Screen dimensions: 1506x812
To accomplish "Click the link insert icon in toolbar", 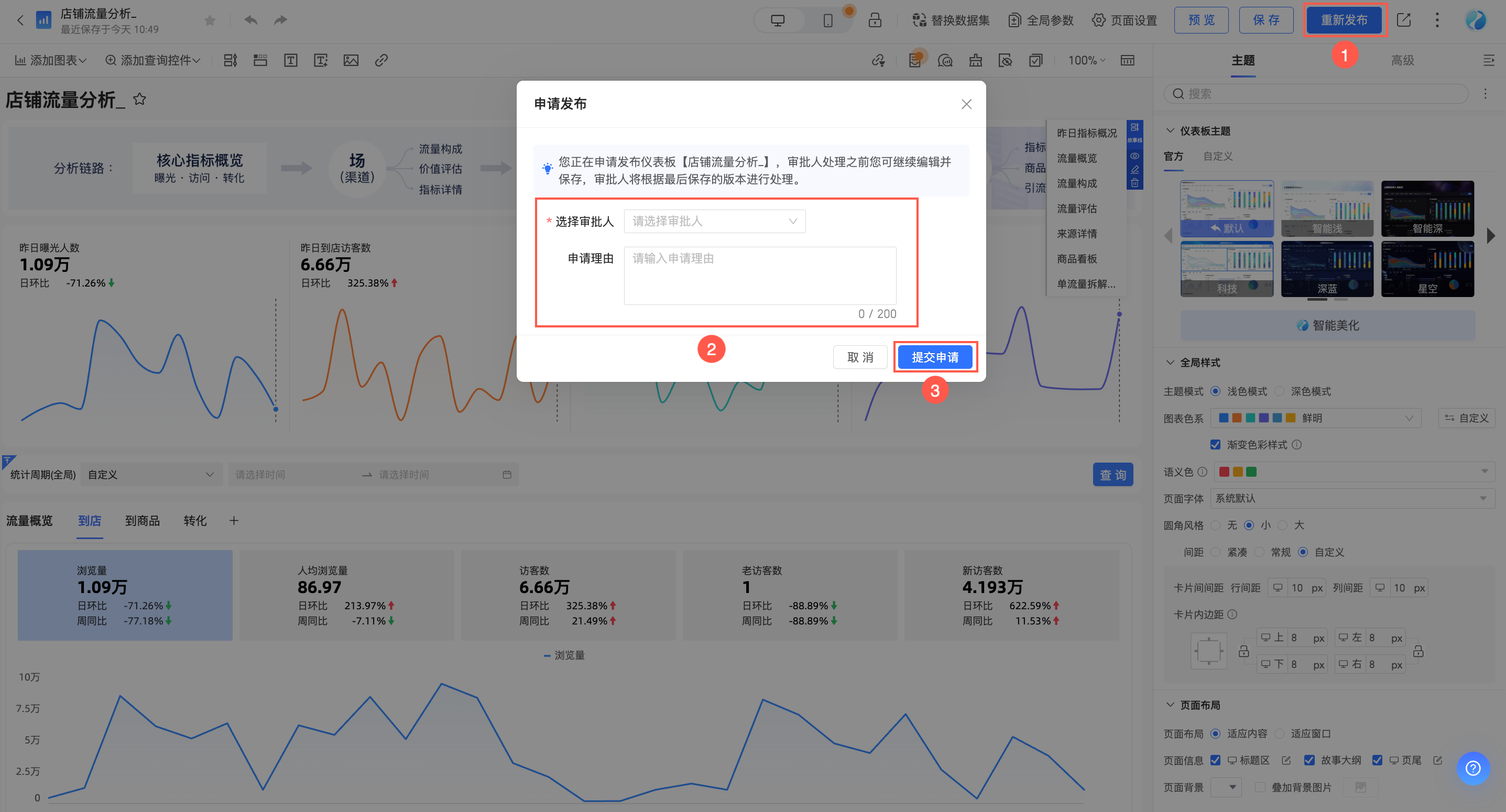I will tap(381, 60).
